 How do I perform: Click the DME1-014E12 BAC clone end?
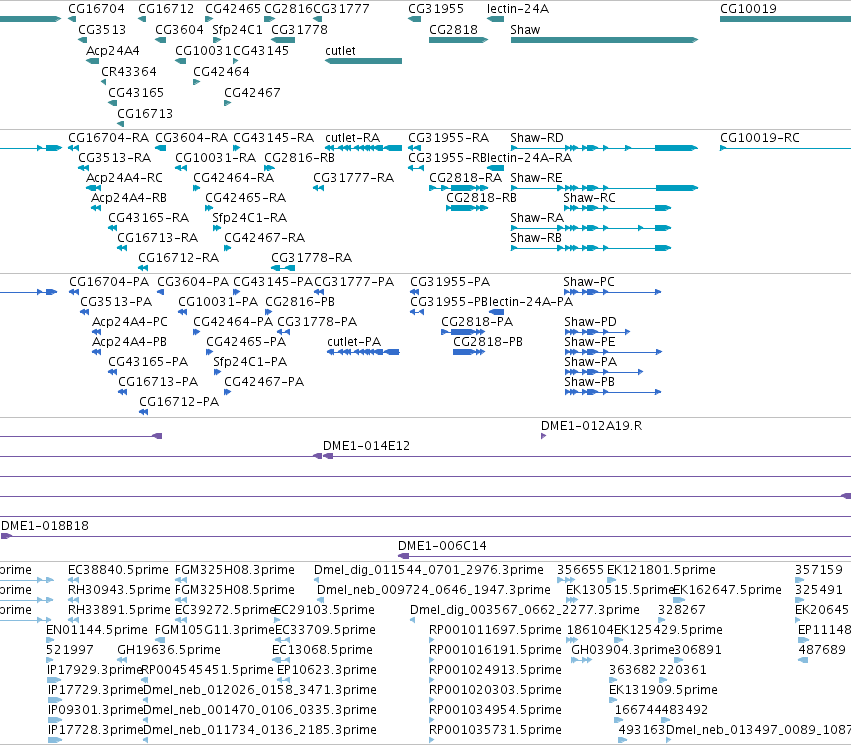328,456
